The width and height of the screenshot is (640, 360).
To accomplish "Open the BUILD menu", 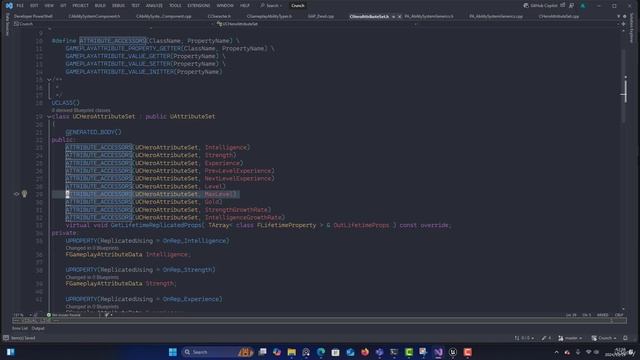I will [100, 6].
